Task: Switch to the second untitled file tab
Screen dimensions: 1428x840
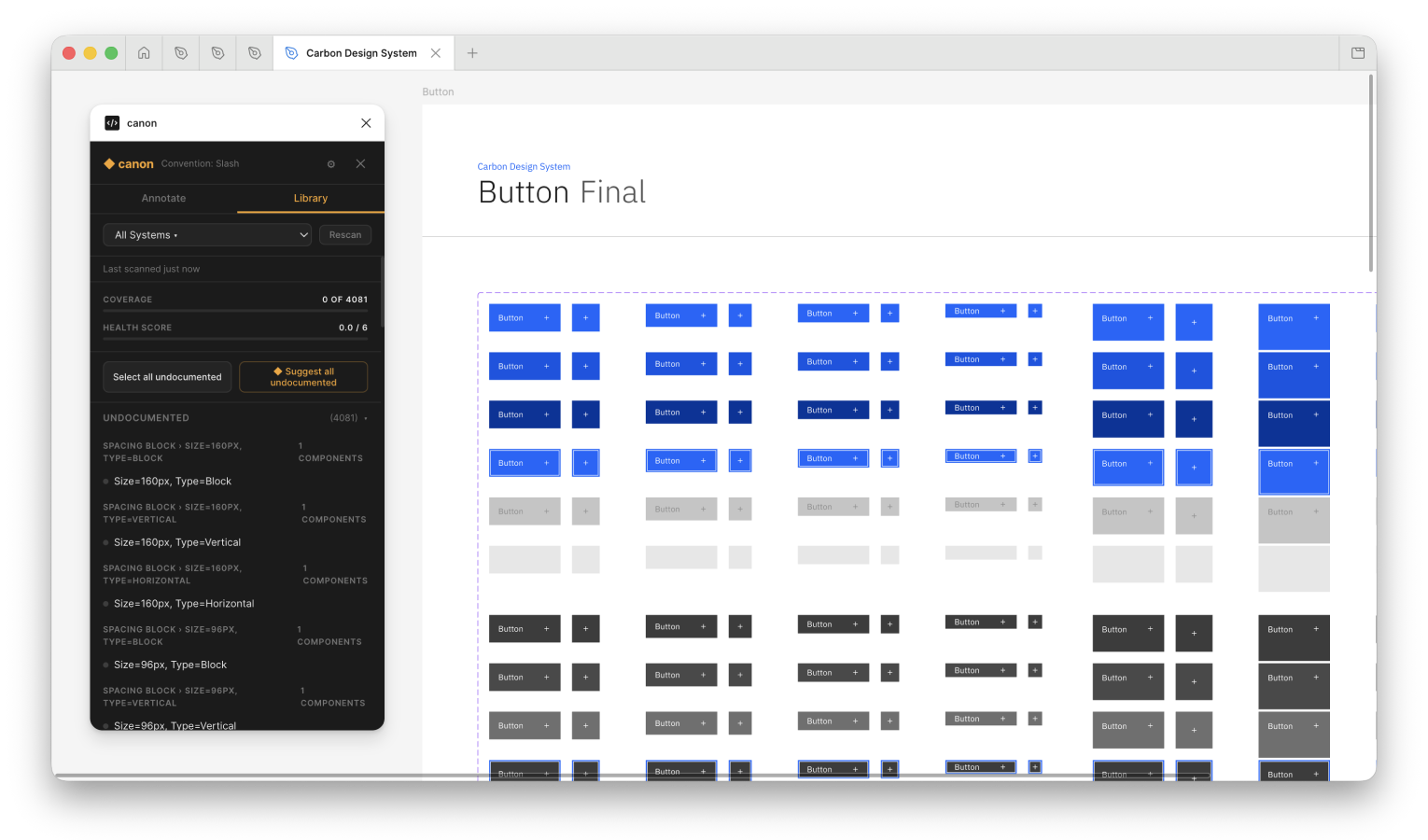Action: pos(217,53)
